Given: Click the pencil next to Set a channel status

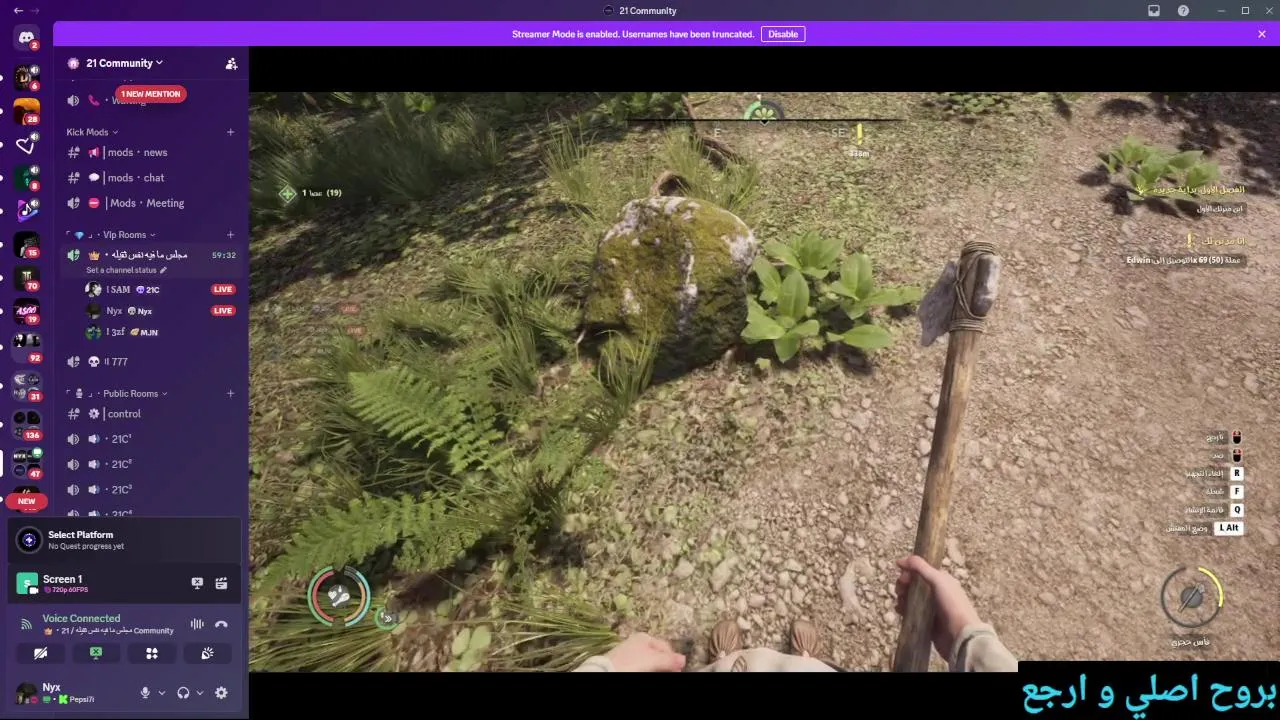Looking at the screenshot, I should point(163,270).
